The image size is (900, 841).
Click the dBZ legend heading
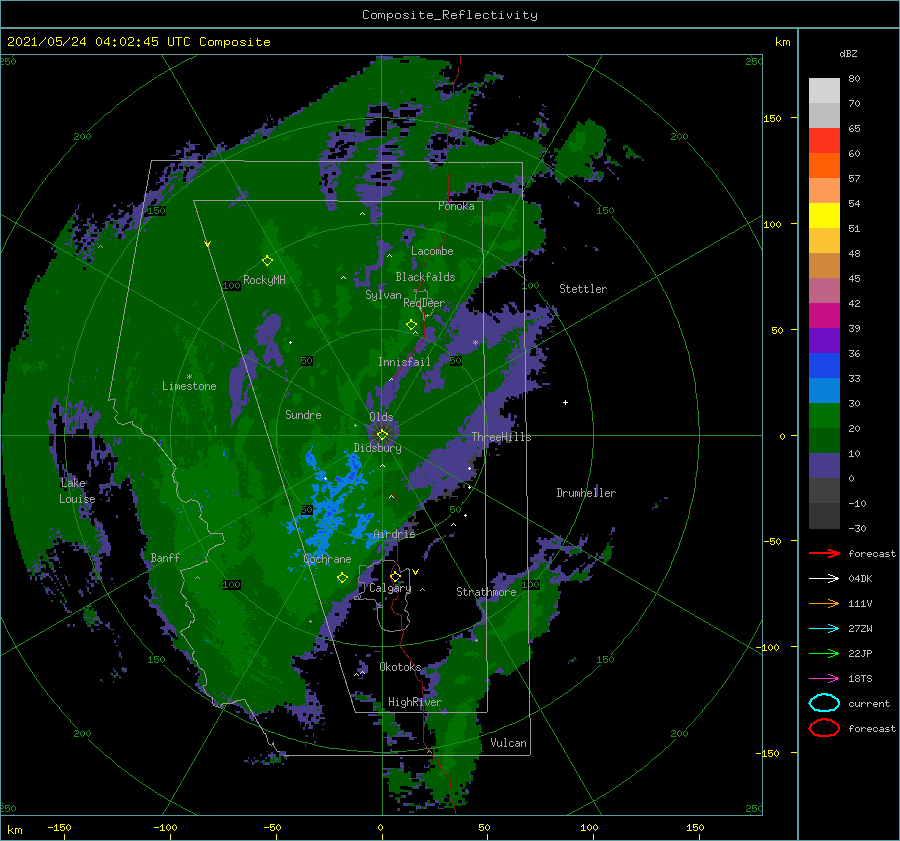(x=848, y=53)
